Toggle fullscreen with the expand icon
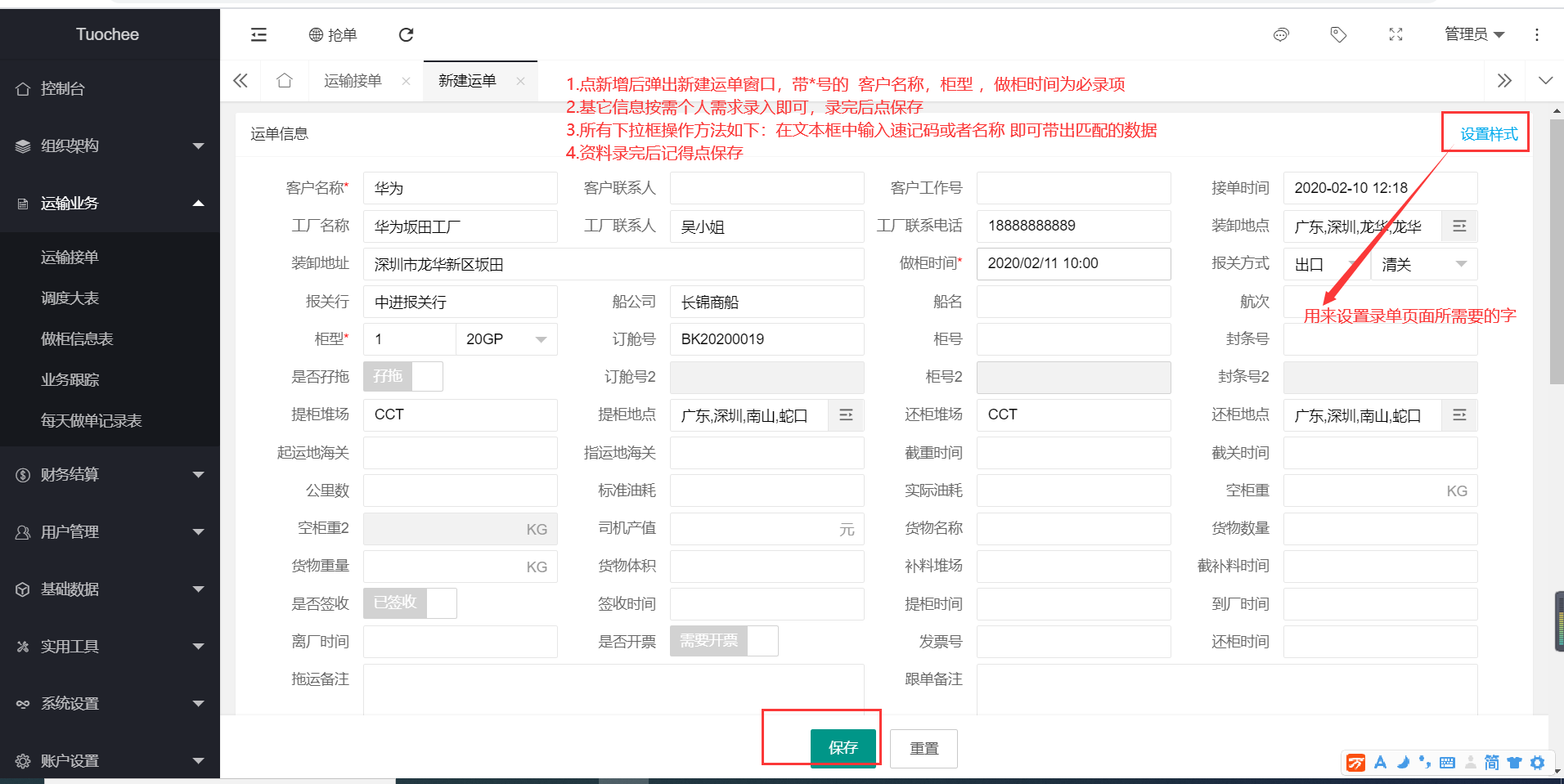The height and width of the screenshot is (784, 1564). 1395,34
